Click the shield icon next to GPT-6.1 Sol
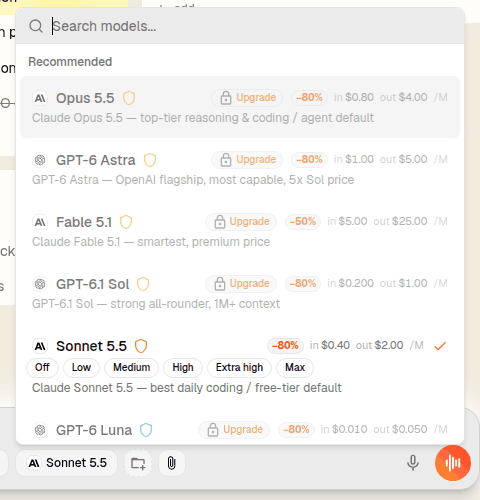The image size is (480, 500). [x=143, y=284]
